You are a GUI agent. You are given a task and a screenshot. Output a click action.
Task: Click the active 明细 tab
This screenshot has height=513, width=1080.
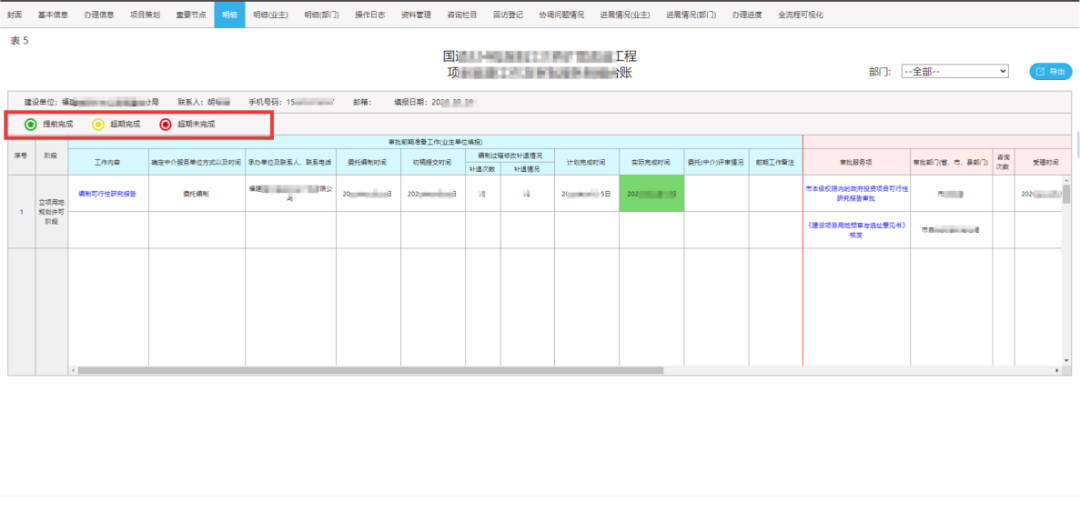(x=229, y=14)
